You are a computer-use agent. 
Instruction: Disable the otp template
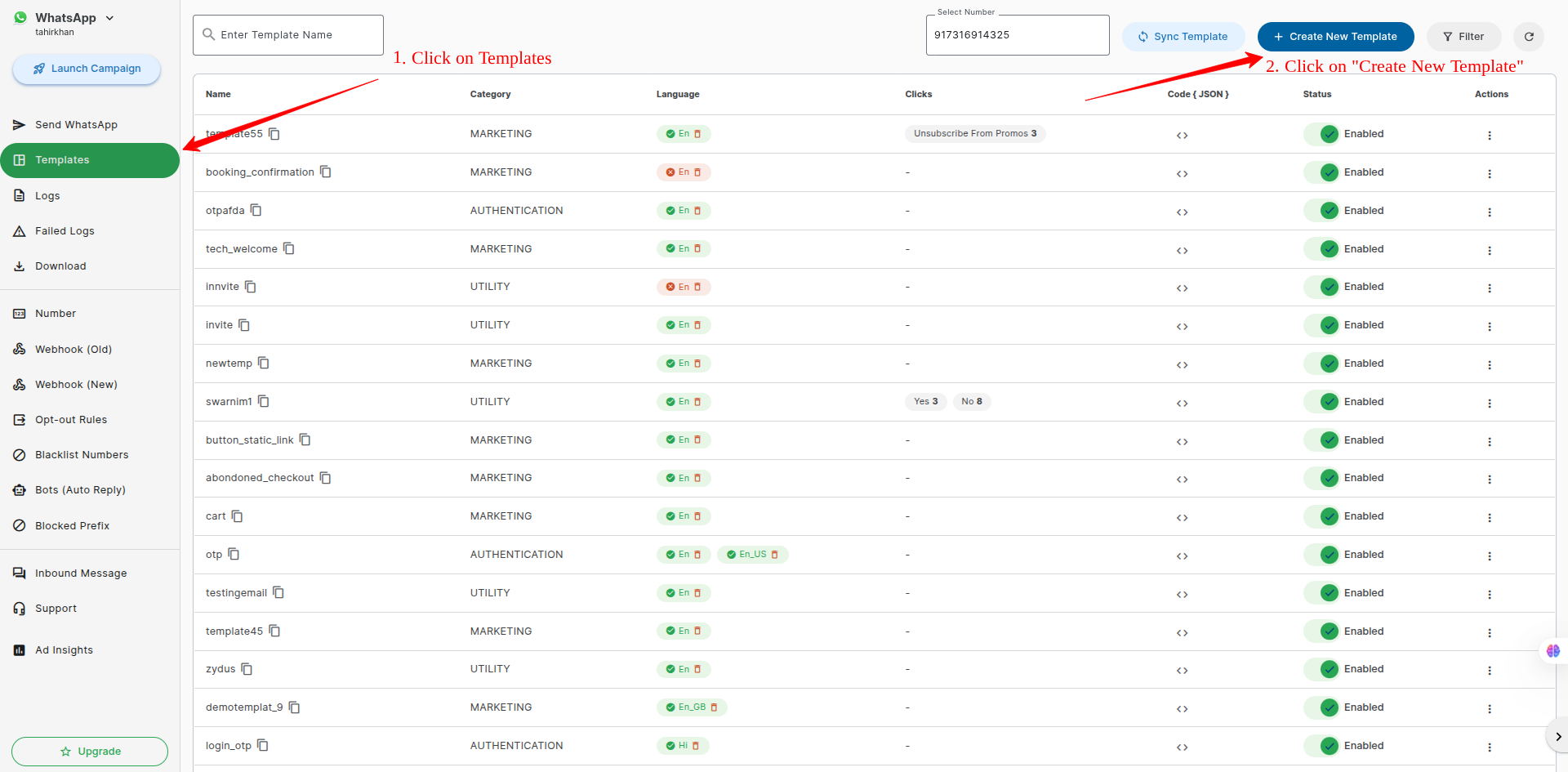1322,555
